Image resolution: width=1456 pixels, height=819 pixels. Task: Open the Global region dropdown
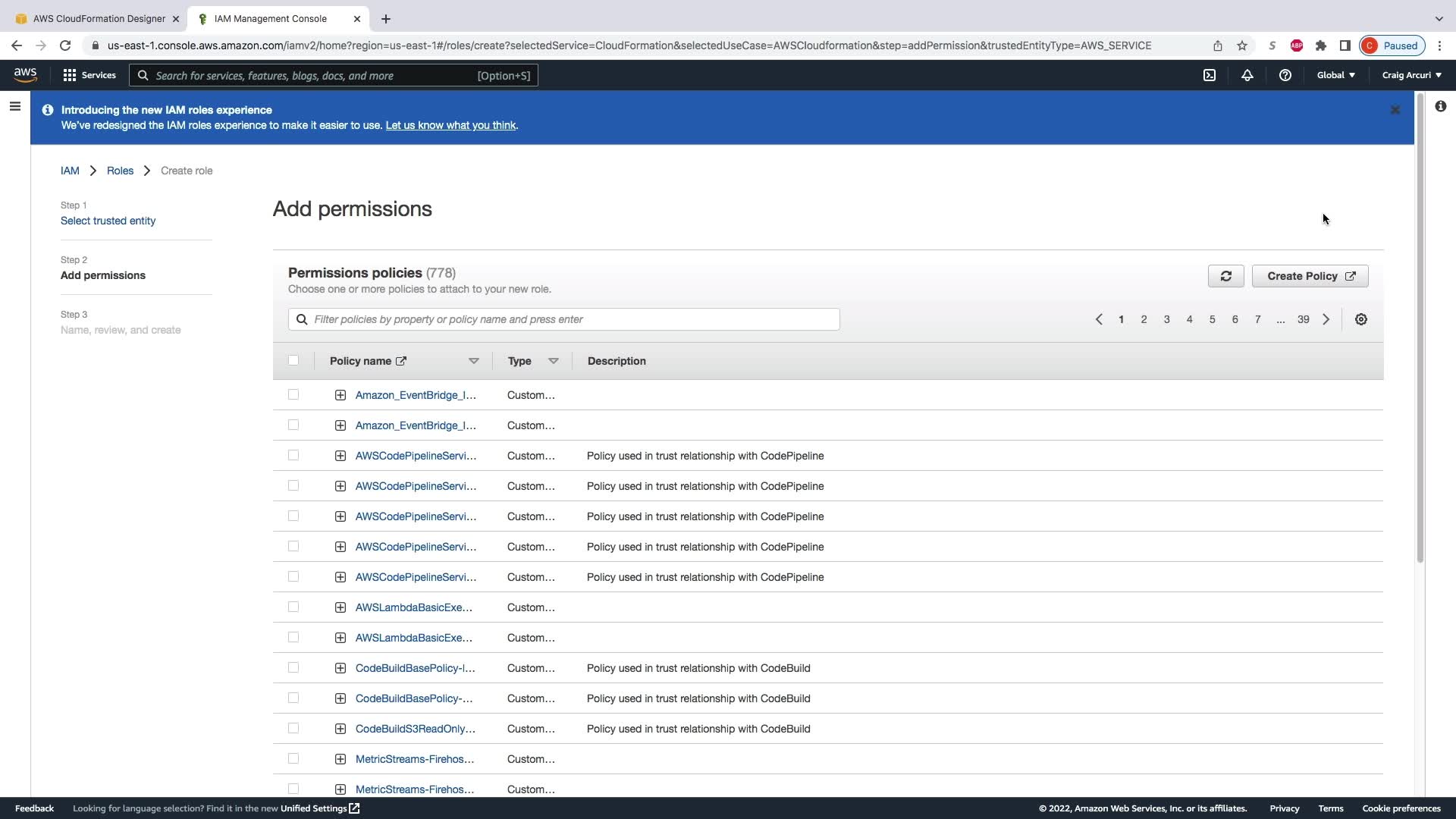[1335, 75]
